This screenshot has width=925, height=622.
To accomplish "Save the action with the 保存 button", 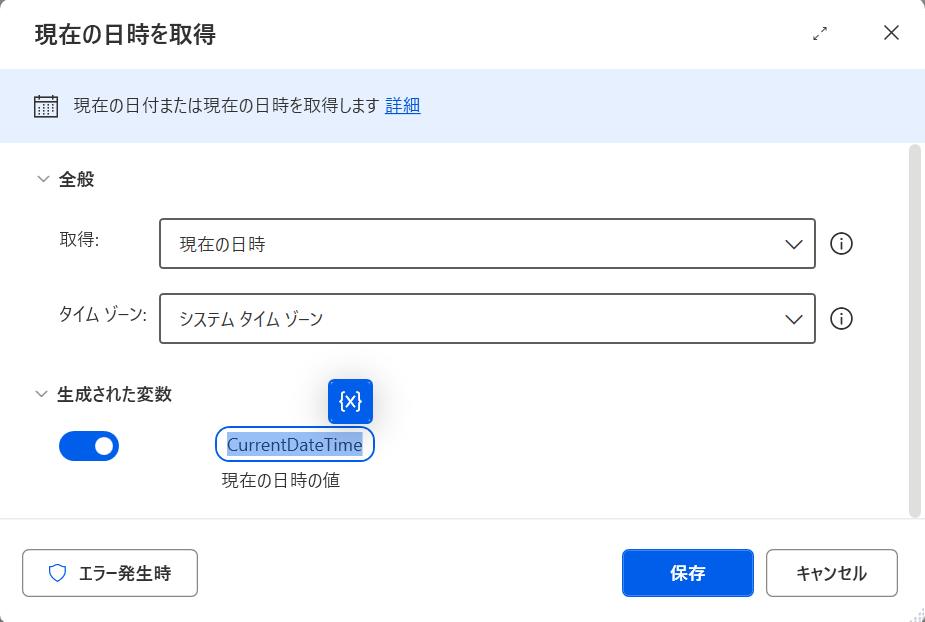I will click(687, 573).
